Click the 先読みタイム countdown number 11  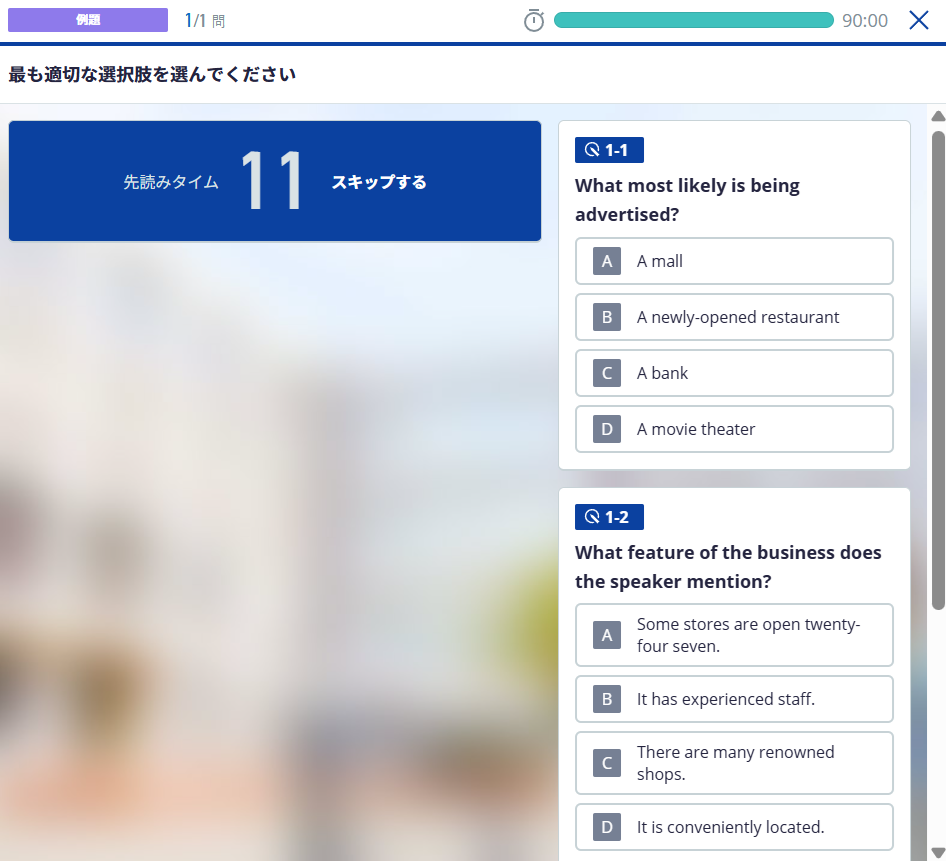click(x=271, y=182)
